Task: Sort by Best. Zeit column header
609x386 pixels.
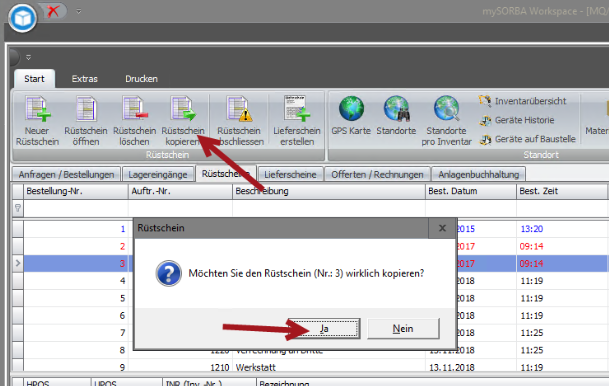Action: point(562,191)
